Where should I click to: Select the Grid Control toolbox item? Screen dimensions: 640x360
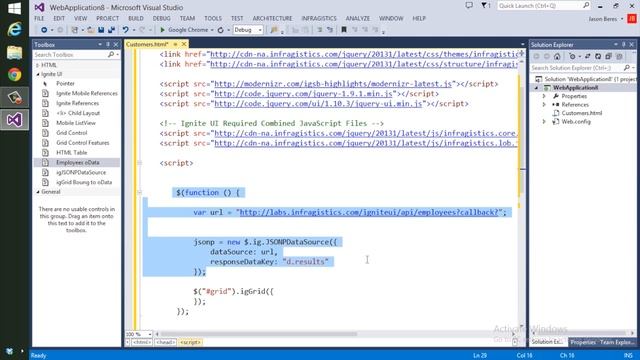click(x=72, y=133)
